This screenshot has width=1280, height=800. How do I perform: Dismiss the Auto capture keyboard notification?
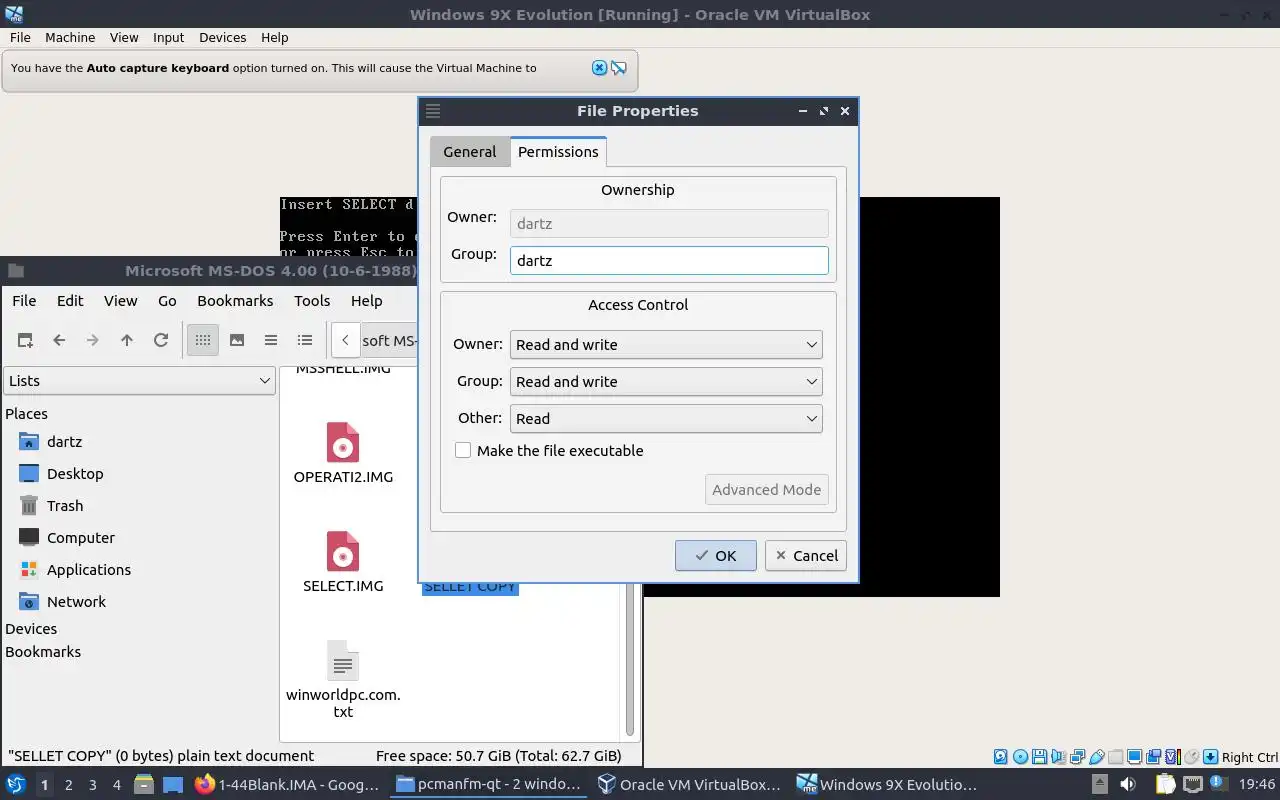click(599, 68)
